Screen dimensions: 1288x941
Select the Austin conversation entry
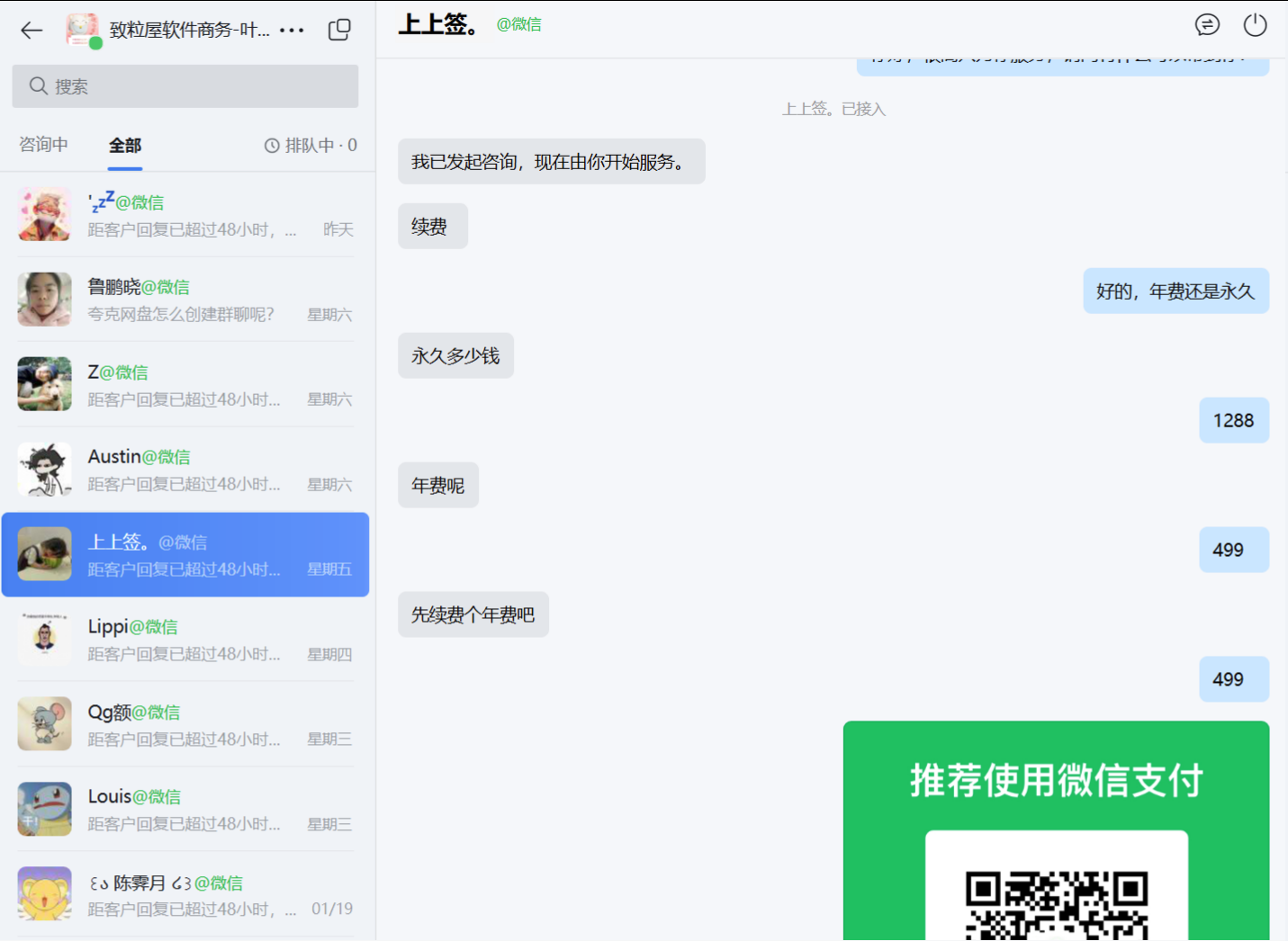(185, 469)
